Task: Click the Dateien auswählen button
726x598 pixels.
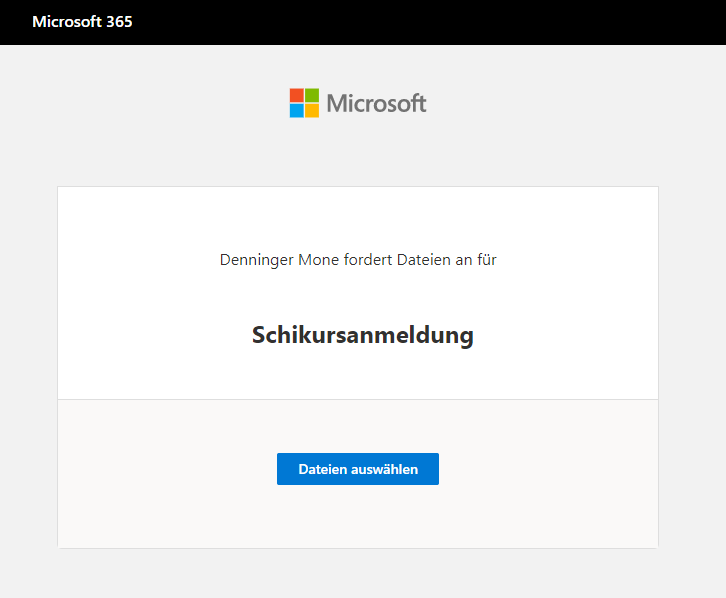Action: point(357,469)
